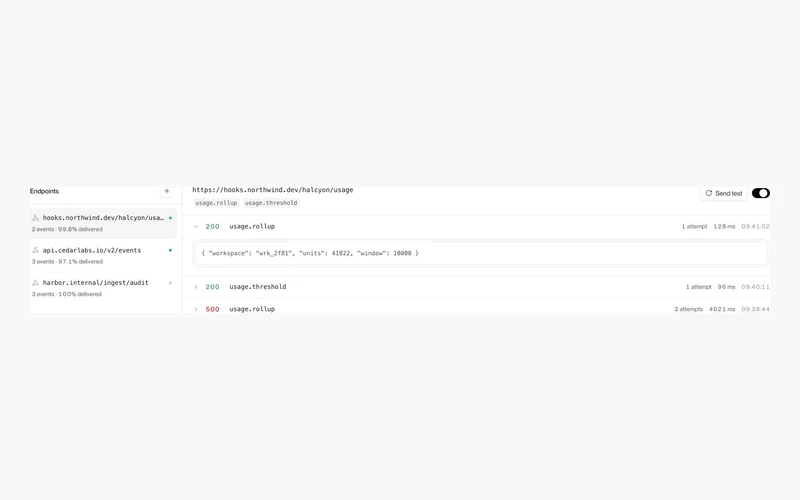Image resolution: width=800 pixels, height=500 pixels.
Task: Click the '96 ms' latency value
Action: coord(727,287)
